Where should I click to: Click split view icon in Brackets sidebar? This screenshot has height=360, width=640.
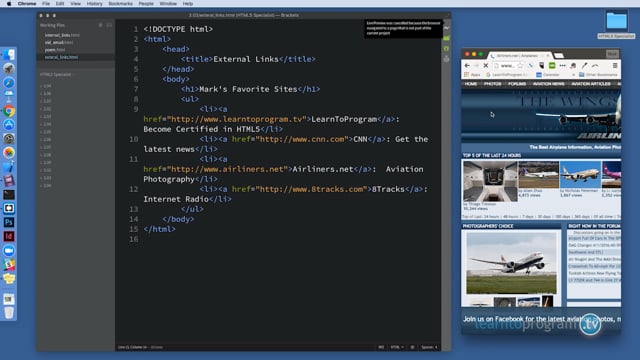pyautogui.click(x=109, y=25)
